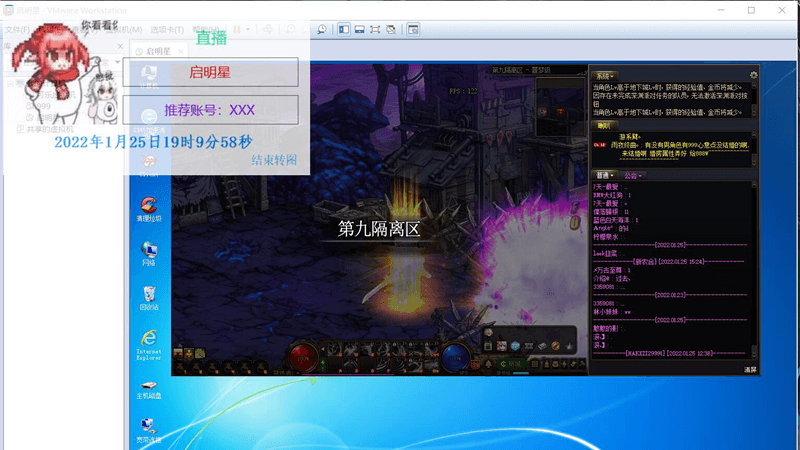Screen dimensions: 800x450
Task: Click the green 商城 shop button in game
Action: coord(511,364)
